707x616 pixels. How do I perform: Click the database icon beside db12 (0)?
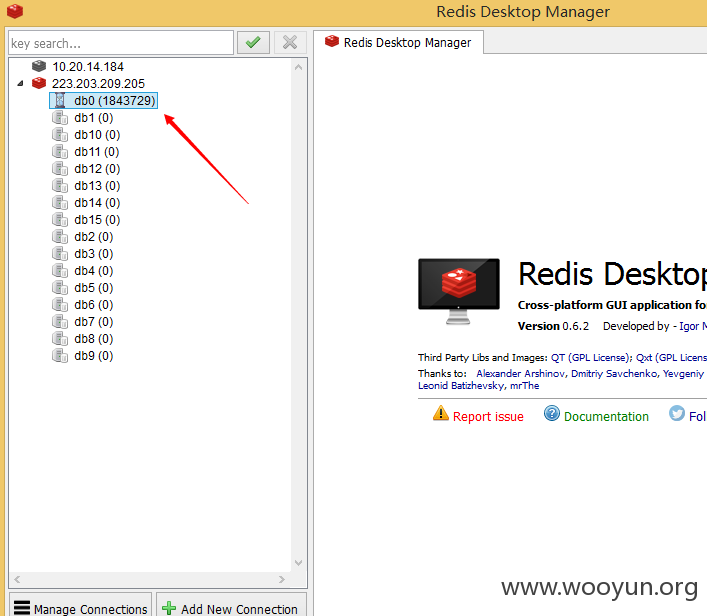[x=60, y=169]
